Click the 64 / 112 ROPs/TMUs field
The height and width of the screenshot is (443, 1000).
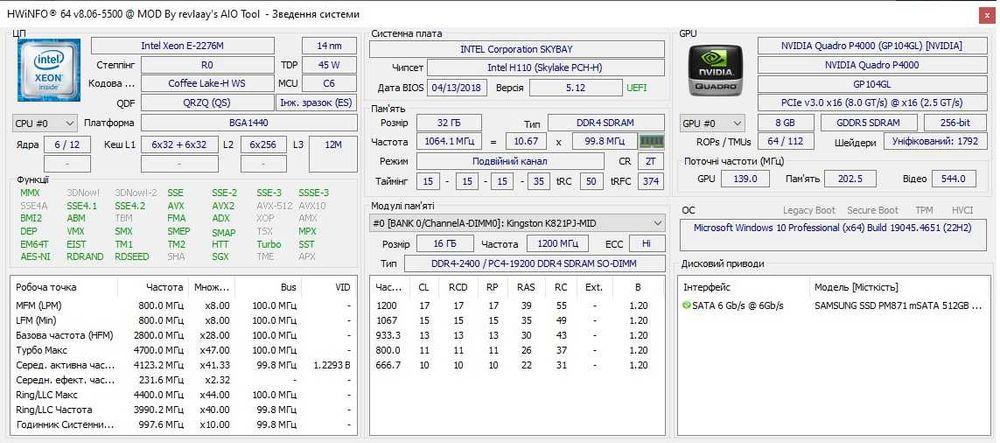pyautogui.click(x=786, y=142)
